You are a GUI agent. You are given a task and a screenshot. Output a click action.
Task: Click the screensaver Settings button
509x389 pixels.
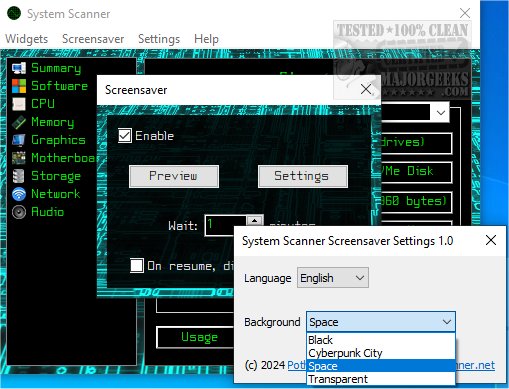pyautogui.click(x=303, y=176)
